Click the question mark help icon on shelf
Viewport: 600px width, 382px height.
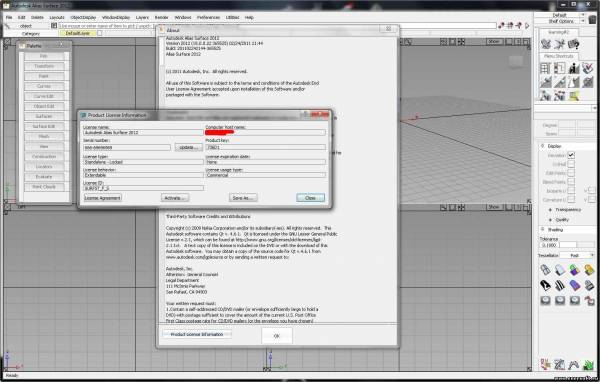(x=573, y=44)
